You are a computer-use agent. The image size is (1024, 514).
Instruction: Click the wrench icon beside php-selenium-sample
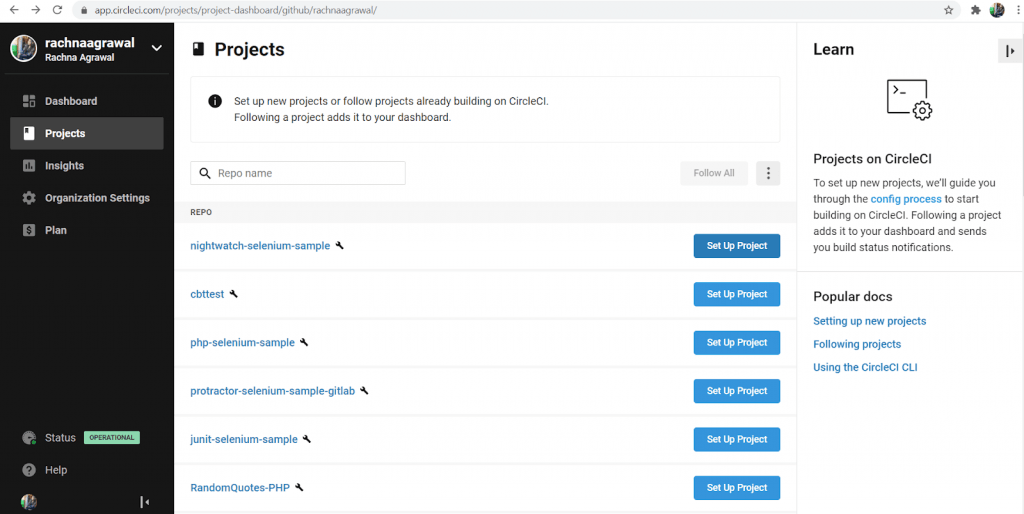click(304, 342)
